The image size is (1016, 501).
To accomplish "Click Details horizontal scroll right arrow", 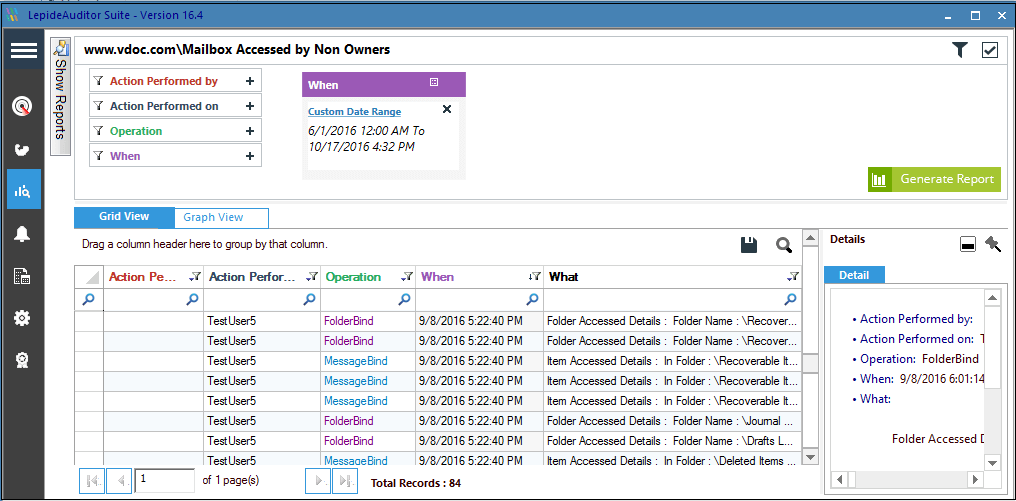I will coord(975,480).
